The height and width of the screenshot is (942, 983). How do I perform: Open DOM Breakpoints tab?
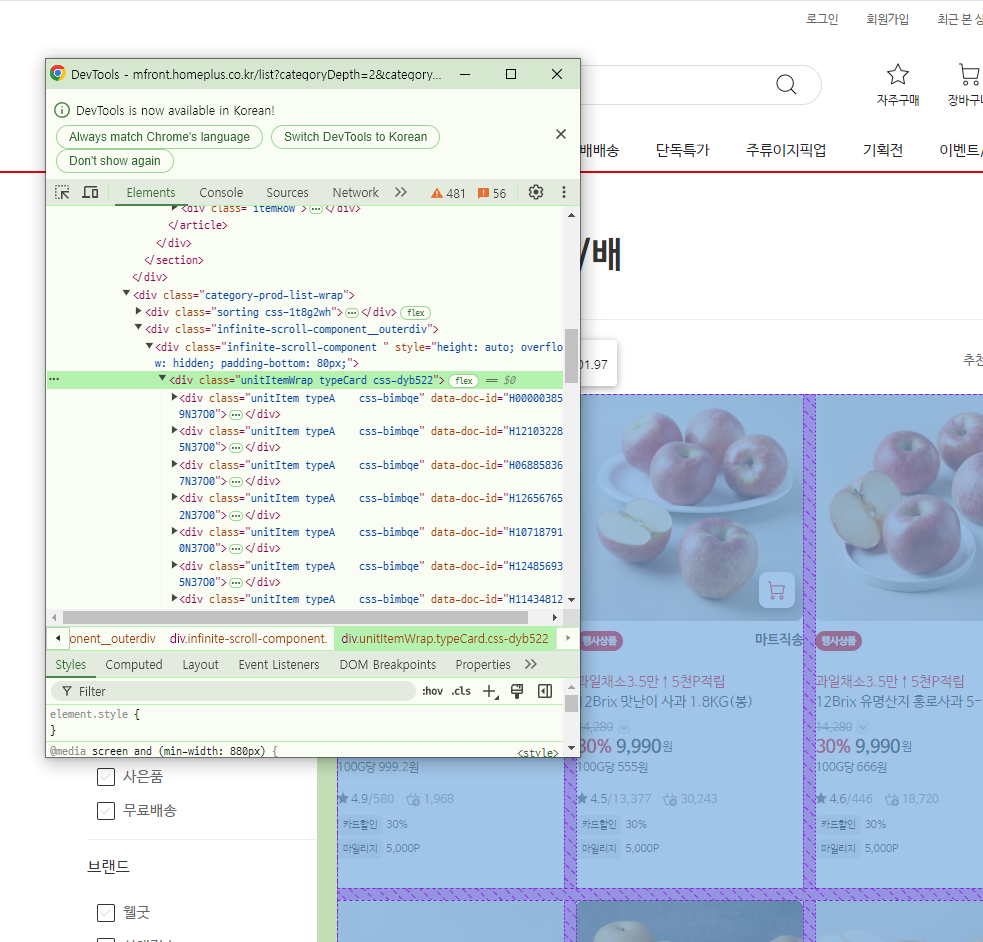pyautogui.click(x=387, y=664)
